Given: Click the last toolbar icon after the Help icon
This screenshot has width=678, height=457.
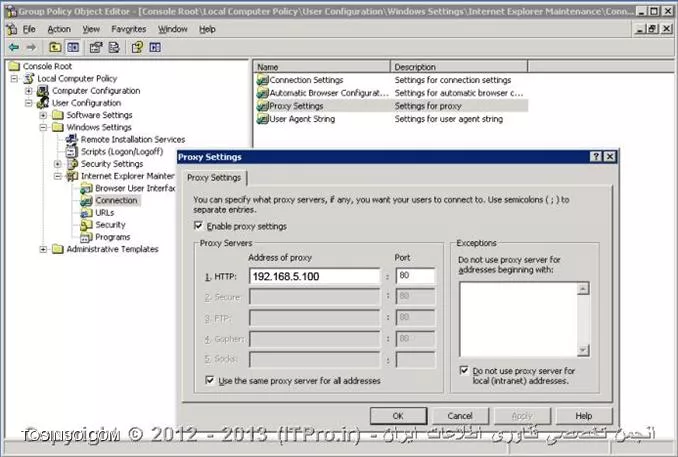Looking at the screenshot, I should coord(155,47).
